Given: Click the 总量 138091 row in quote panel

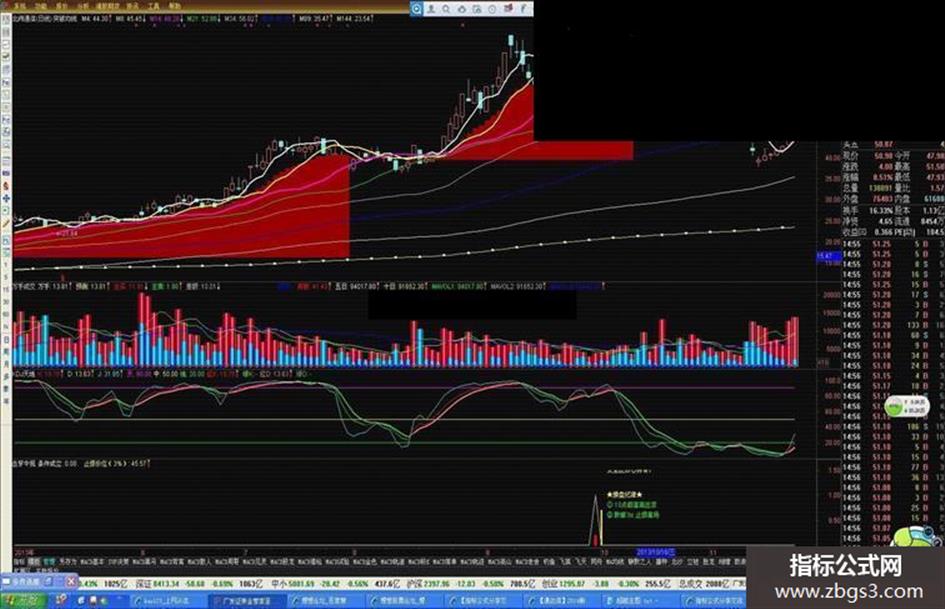Looking at the screenshot, I should click(x=868, y=188).
